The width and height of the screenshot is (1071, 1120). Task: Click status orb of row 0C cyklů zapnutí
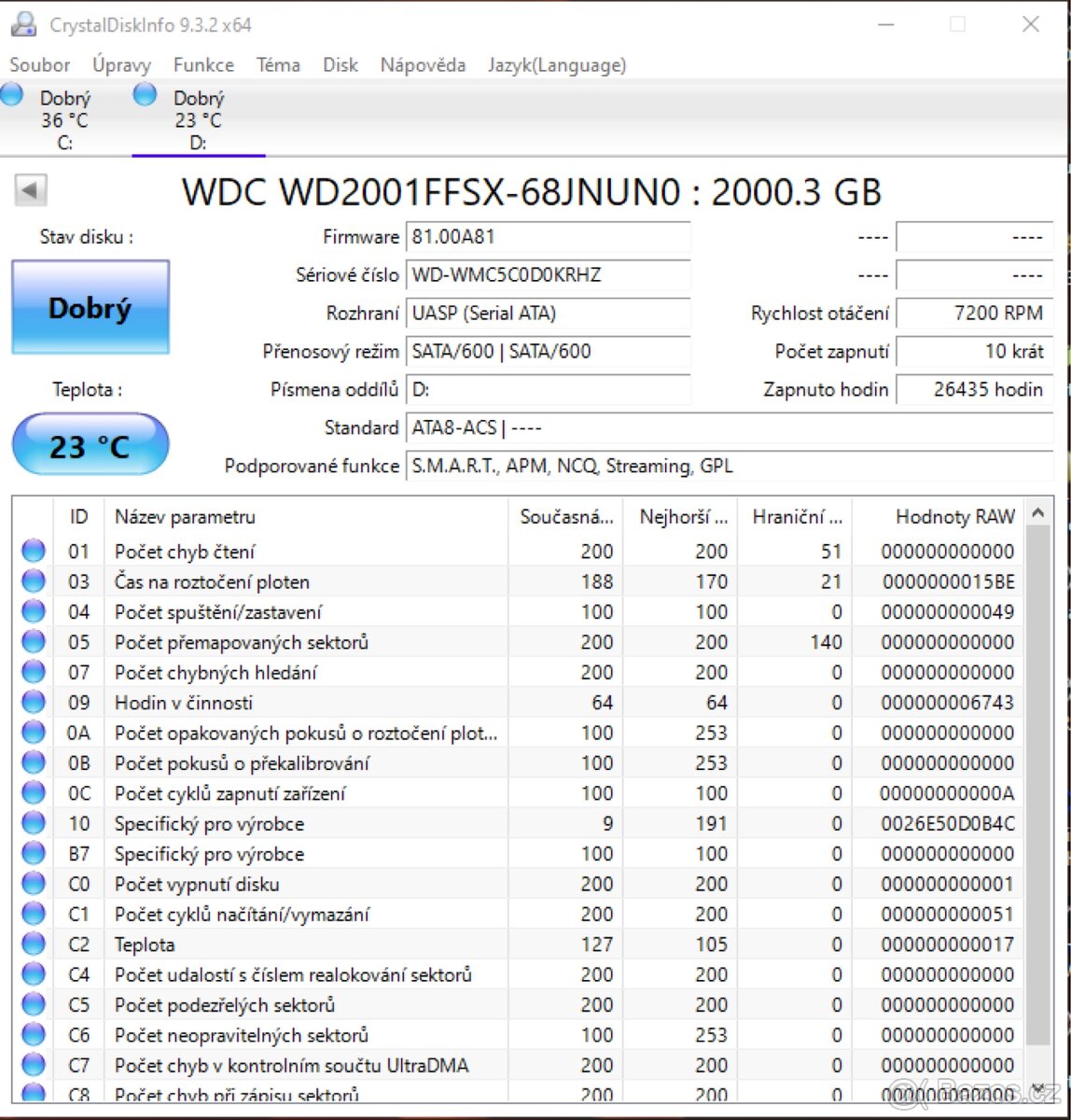click(34, 793)
